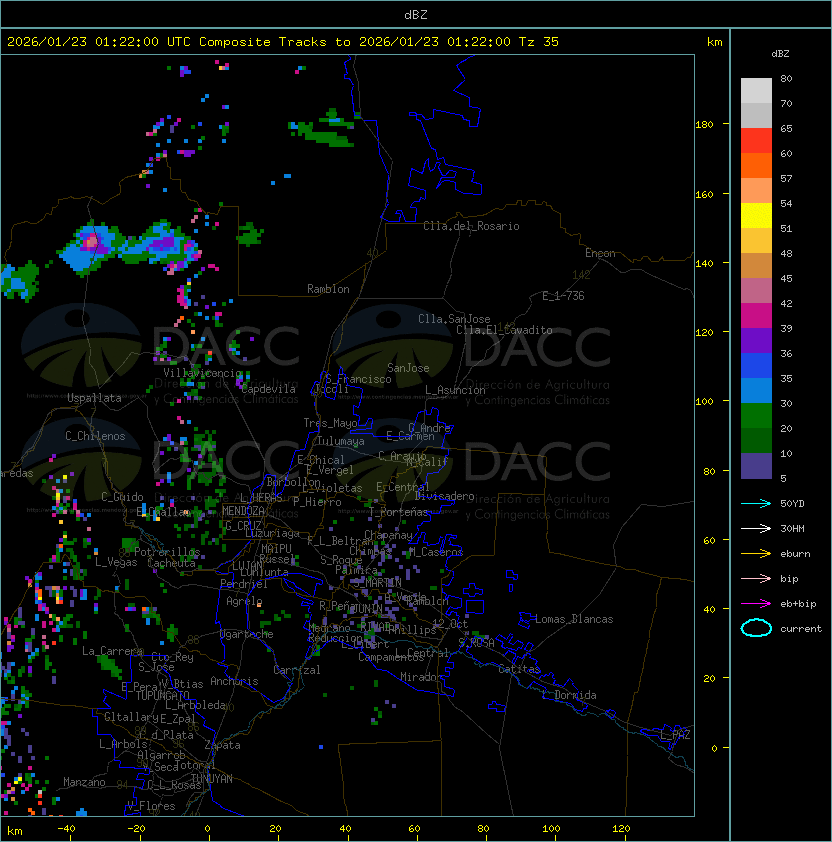The image size is (832, 842).
Task: Pick the red 60-65 dBZ color band
Action: coord(756,141)
